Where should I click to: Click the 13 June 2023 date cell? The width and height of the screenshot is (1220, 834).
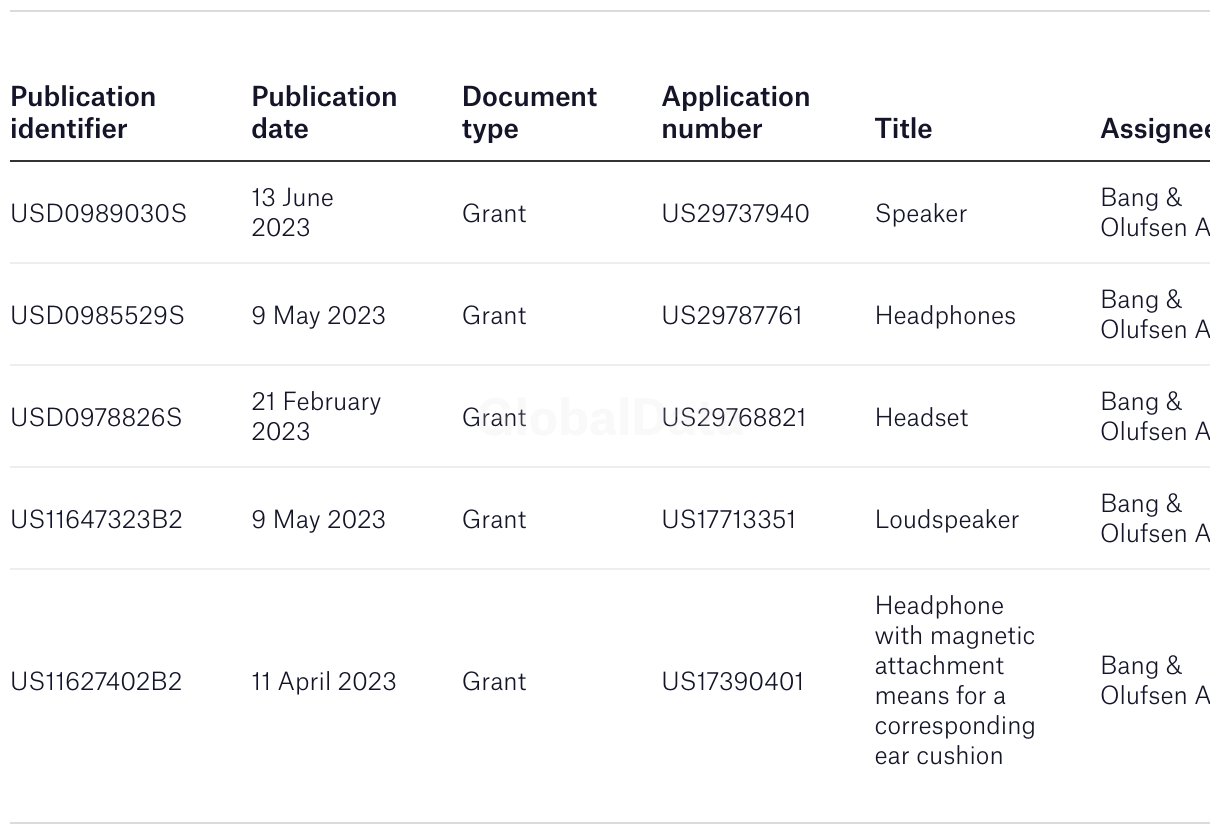click(292, 213)
